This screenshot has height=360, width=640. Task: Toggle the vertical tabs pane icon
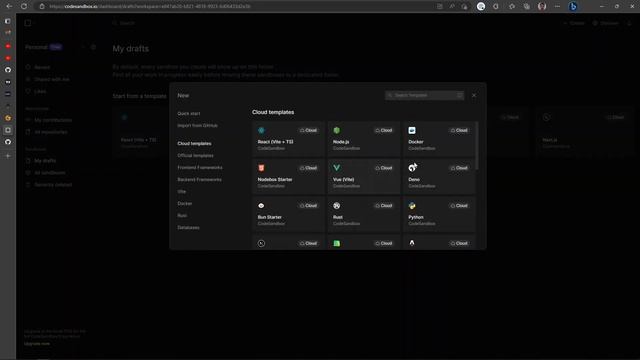(x=8, y=21)
